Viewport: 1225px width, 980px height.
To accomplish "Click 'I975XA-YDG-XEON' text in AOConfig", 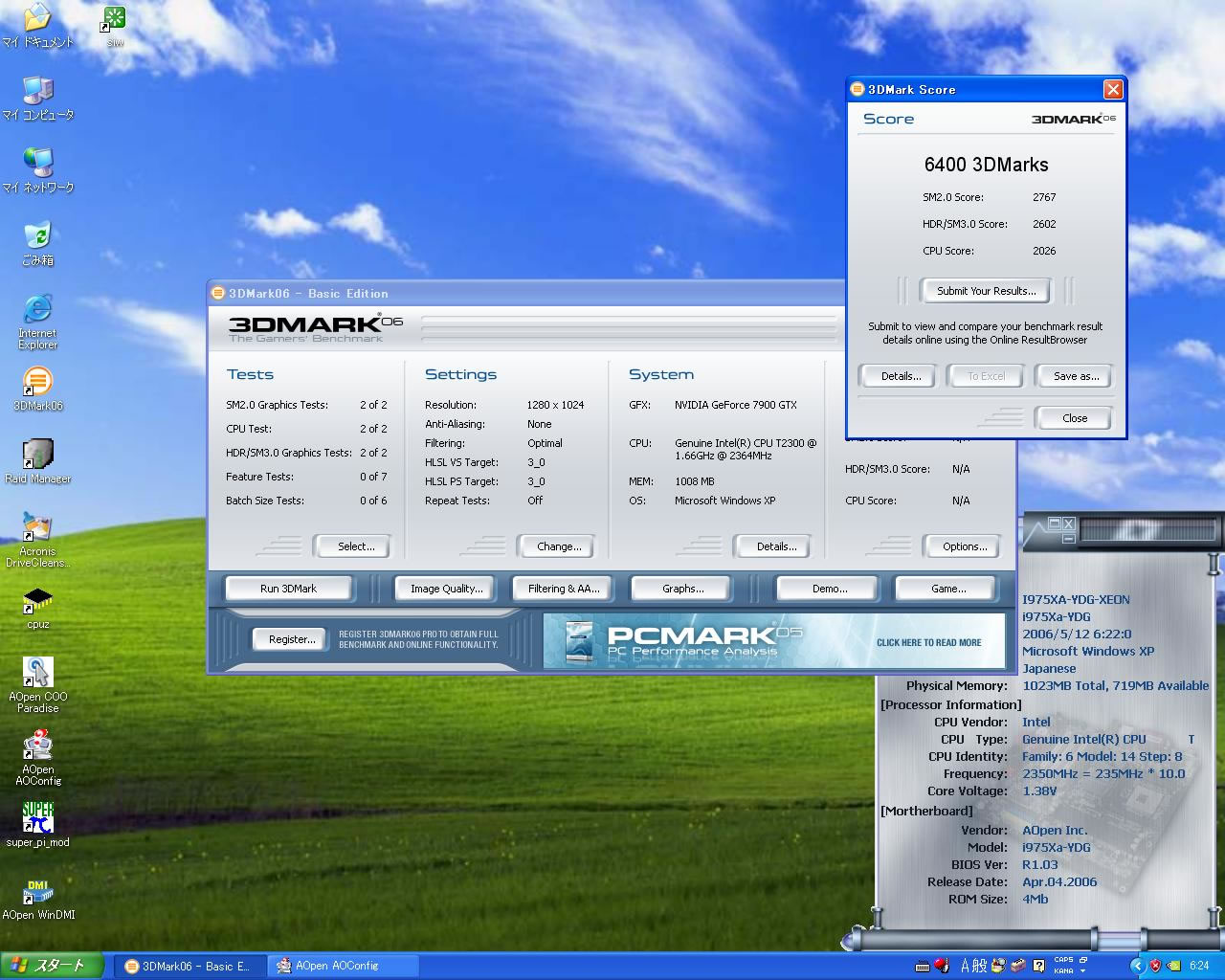I will [1076, 599].
